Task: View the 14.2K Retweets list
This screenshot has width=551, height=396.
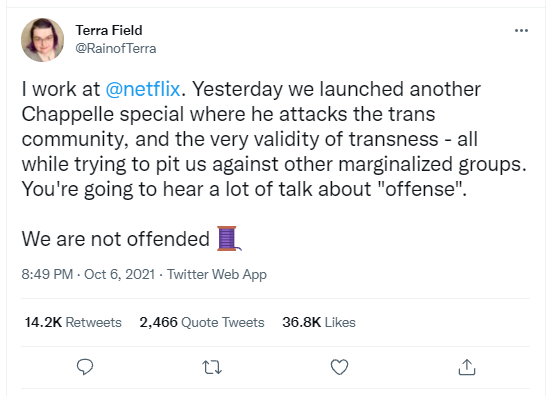Action: [x=73, y=322]
